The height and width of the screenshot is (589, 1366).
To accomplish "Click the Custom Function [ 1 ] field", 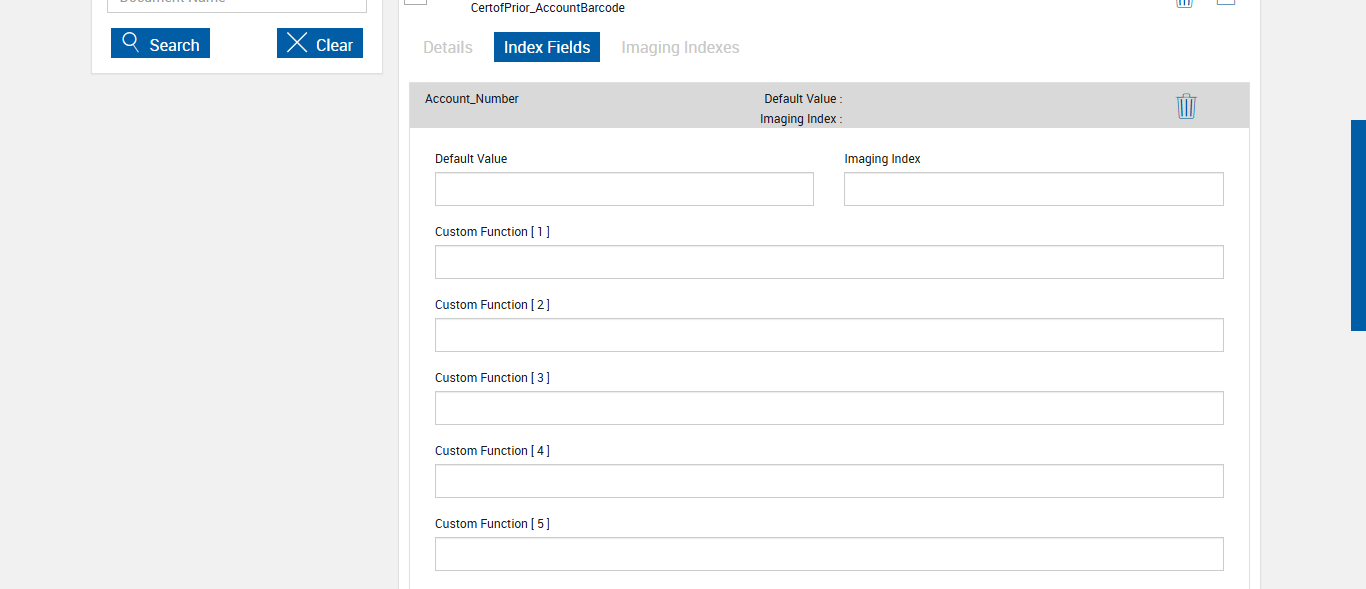I will pos(829,262).
